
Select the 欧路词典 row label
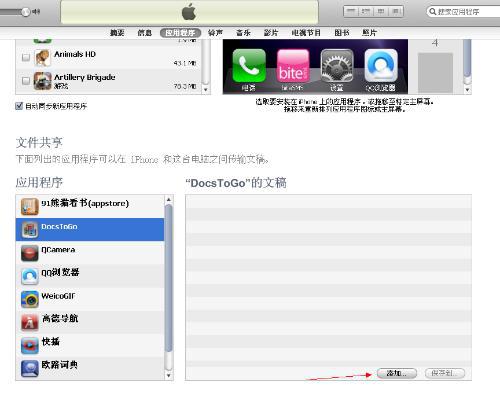coord(60,365)
